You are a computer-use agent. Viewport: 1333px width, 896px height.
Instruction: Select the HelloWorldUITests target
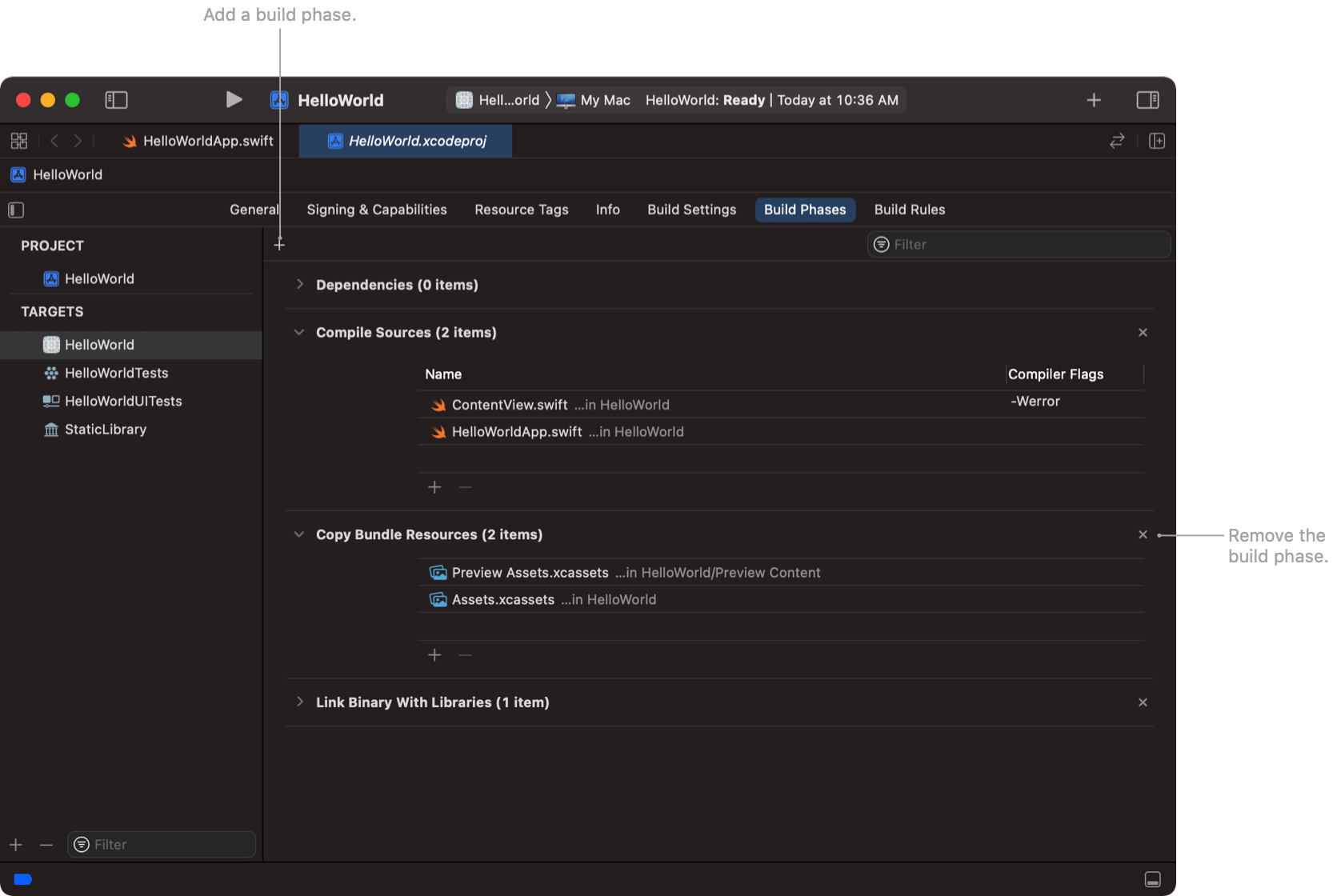[131, 401]
